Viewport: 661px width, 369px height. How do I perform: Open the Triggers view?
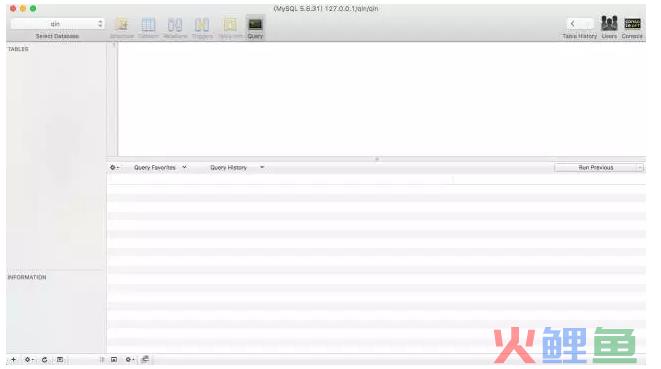pos(202,28)
